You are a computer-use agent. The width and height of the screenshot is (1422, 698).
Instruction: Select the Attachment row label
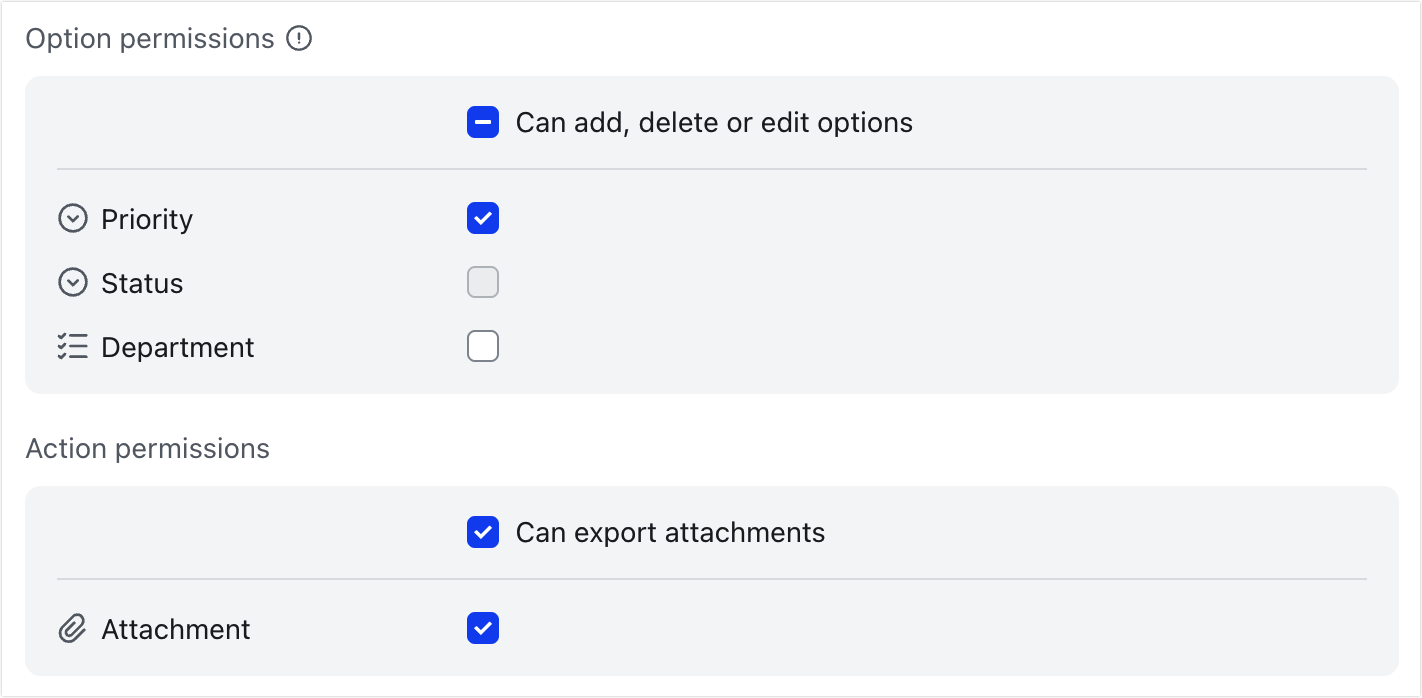175,628
